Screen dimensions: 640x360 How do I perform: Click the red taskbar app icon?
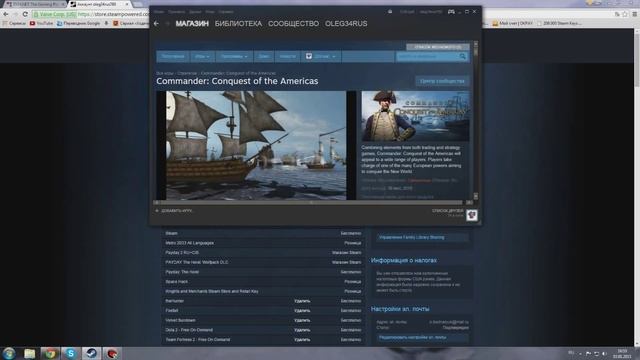point(112,353)
